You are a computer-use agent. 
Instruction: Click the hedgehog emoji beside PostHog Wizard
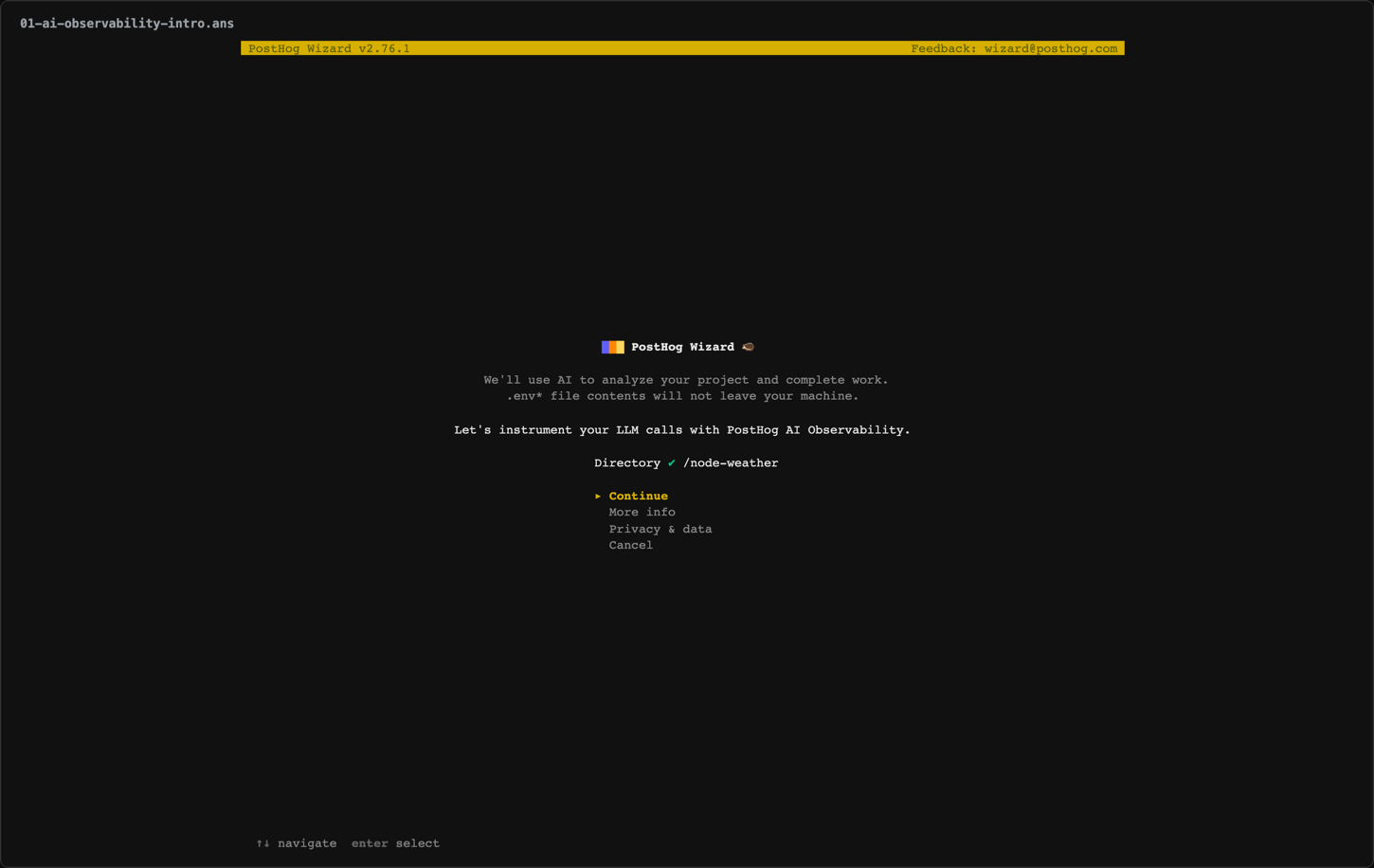point(748,347)
